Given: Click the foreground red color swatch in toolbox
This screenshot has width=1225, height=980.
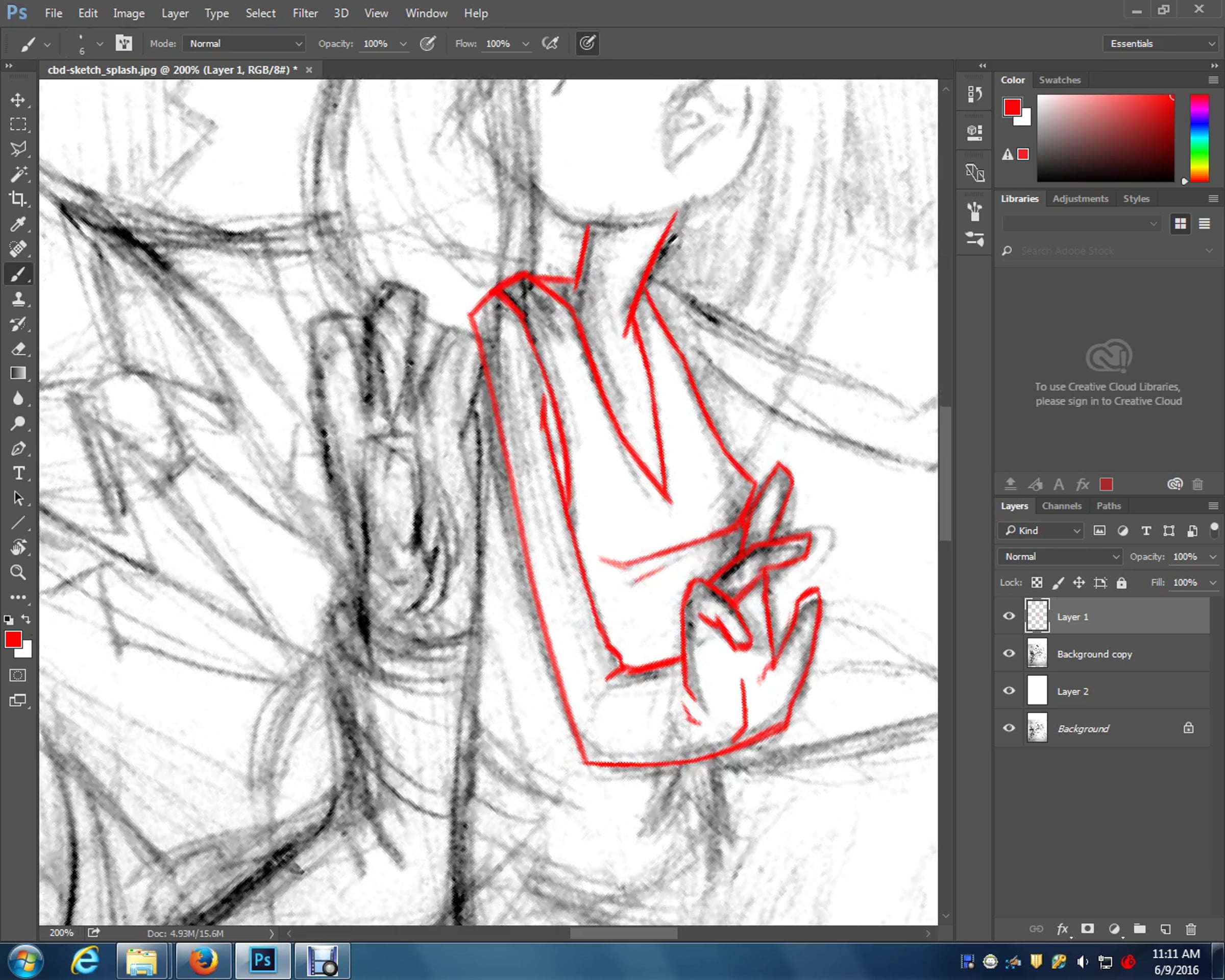Looking at the screenshot, I should tap(13, 640).
